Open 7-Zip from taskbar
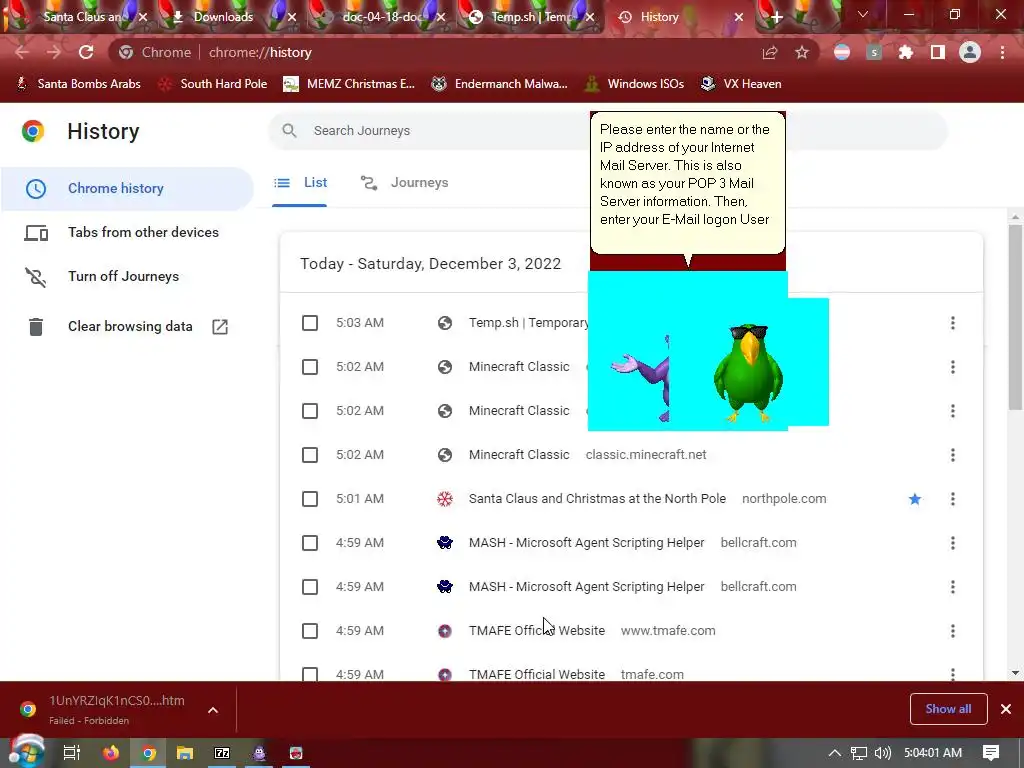Viewport: 1024px width, 768px height. click(222, 753)
